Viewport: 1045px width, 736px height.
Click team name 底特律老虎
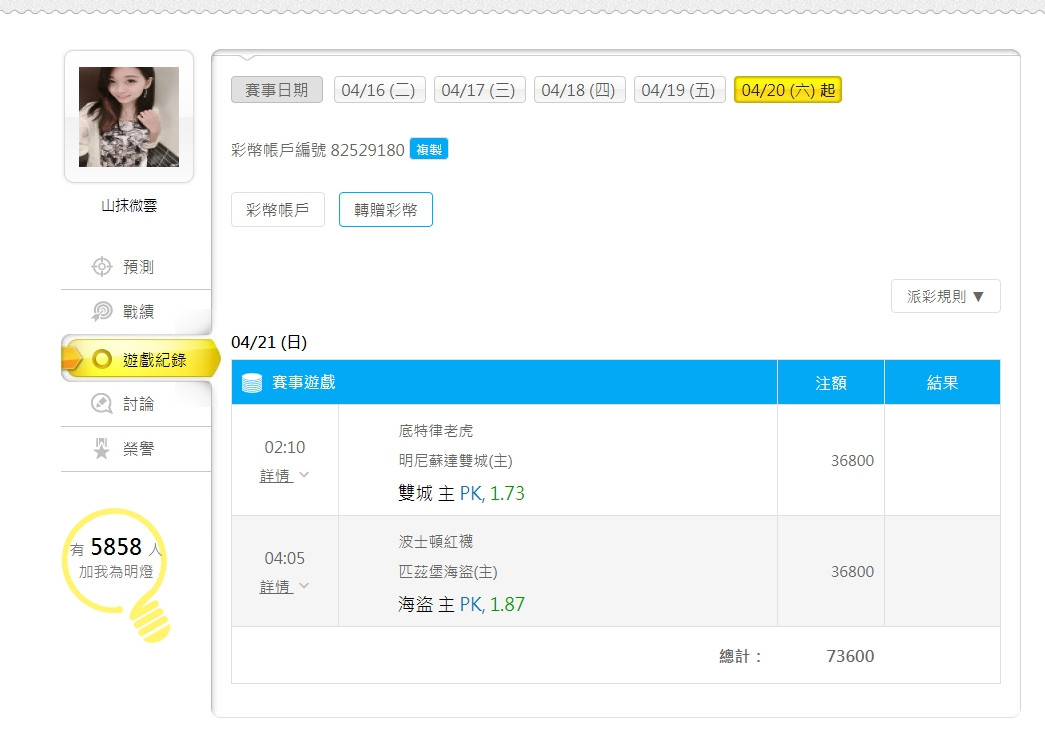(x=436, y=431)
